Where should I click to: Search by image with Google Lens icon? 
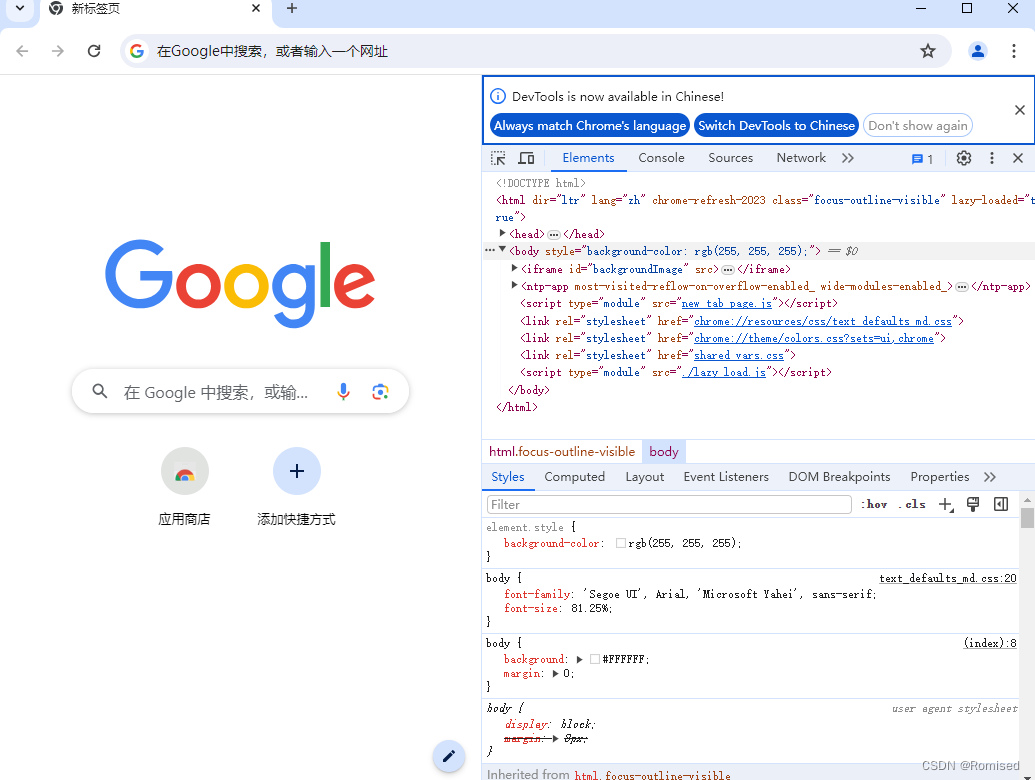(x=380, y=391)
